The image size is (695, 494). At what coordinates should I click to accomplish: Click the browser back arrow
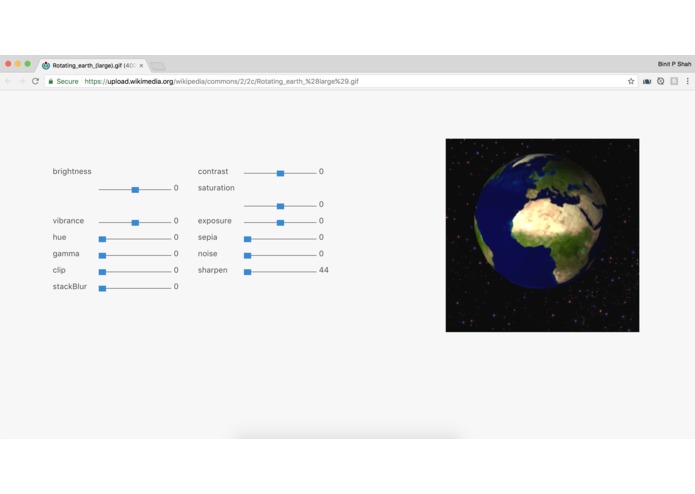click(8, 81)
